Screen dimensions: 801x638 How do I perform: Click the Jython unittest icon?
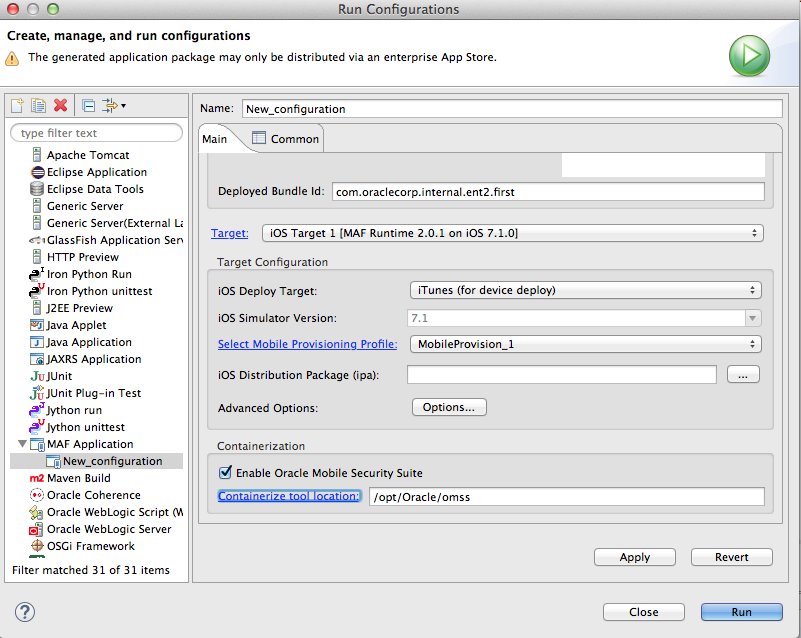36,427
